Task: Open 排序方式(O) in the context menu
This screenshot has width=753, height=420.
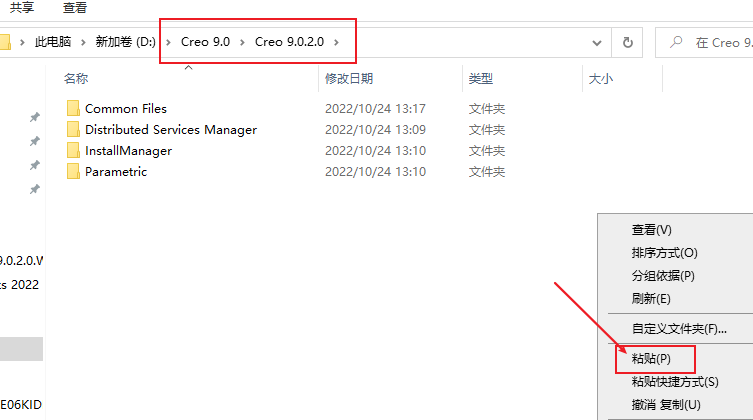Action: click(665, 253)
